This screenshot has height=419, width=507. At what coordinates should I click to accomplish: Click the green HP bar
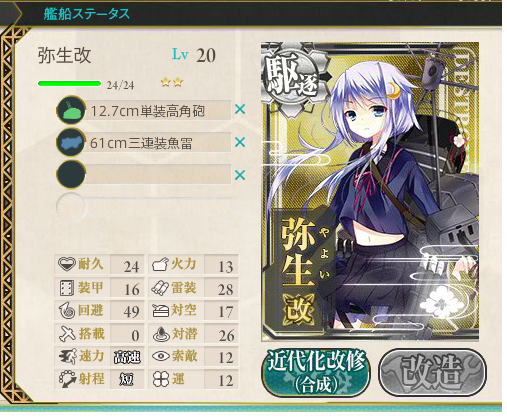coord(70,83)
